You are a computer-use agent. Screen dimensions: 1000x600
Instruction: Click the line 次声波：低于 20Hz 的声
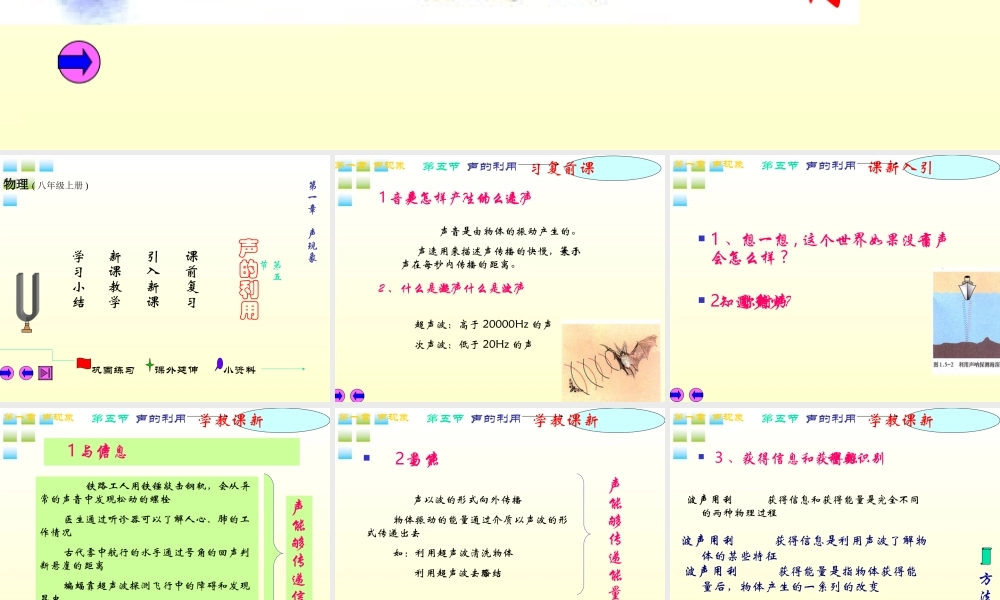coord(473,344)
